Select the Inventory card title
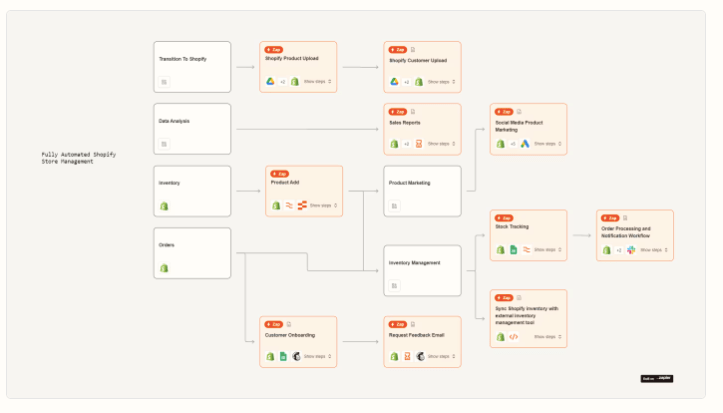Screen dimensions: 723x413 169,183
